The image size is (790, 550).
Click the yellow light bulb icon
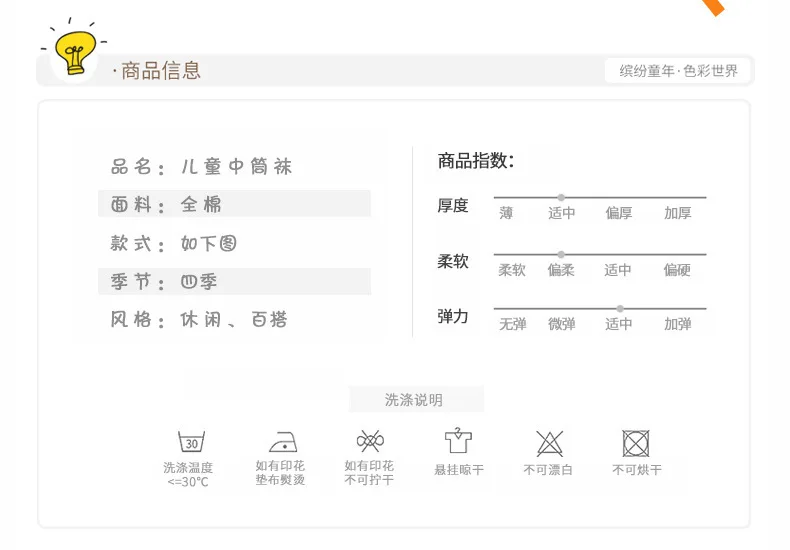[75, 52]
